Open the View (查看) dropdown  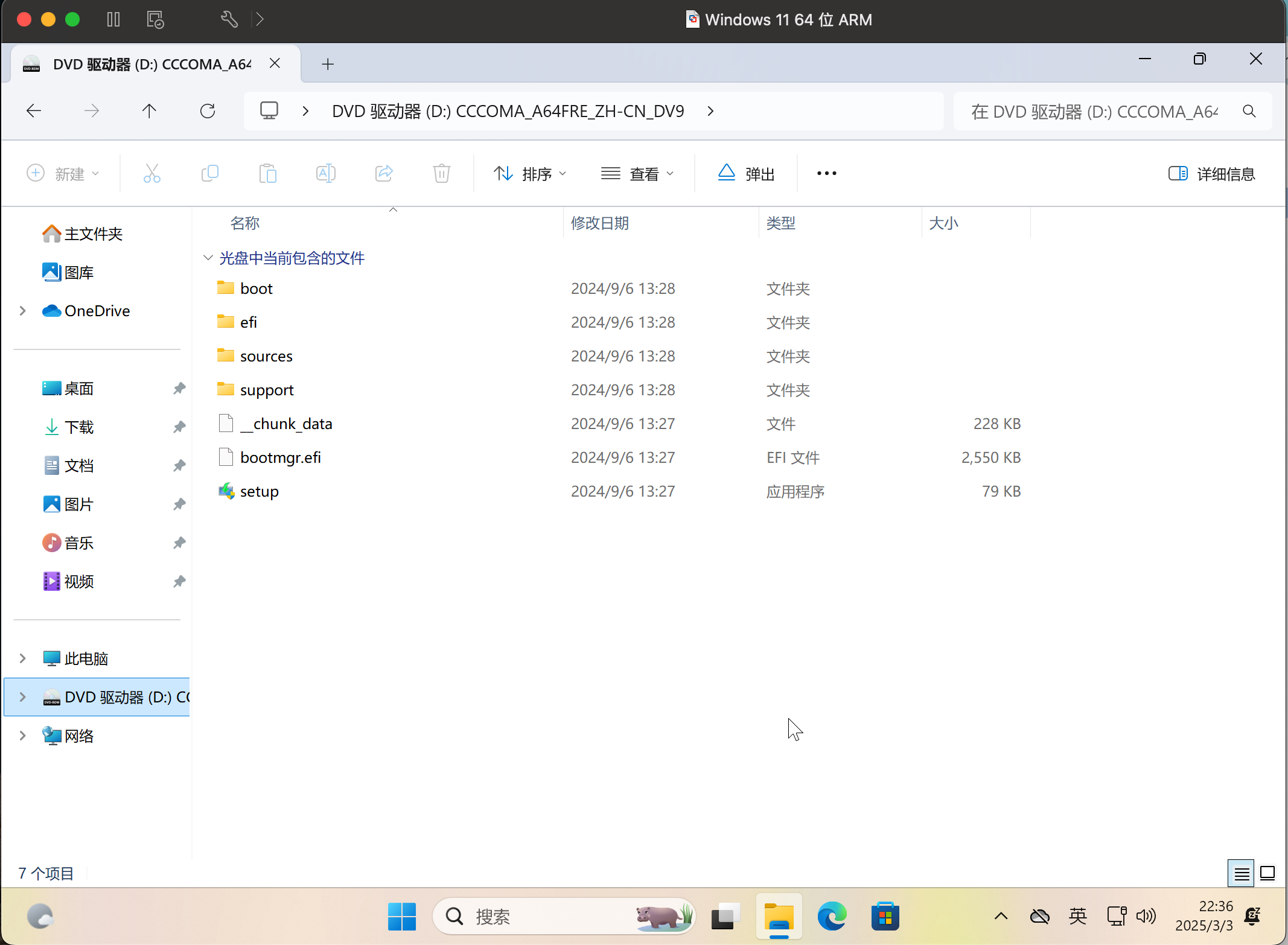click(637, 174)
